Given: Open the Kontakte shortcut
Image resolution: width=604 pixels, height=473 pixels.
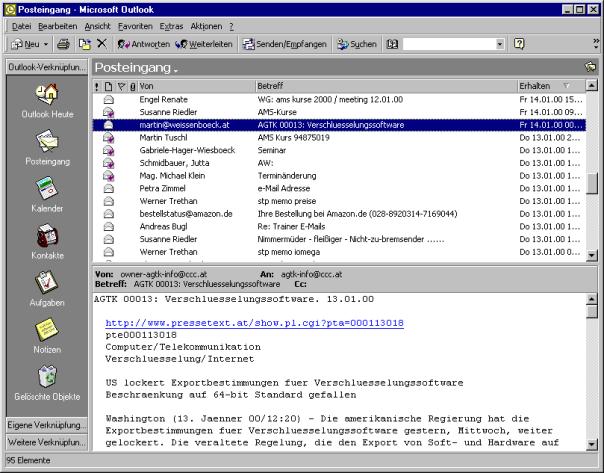Looking at the screenshot, I should click(47, 242).
